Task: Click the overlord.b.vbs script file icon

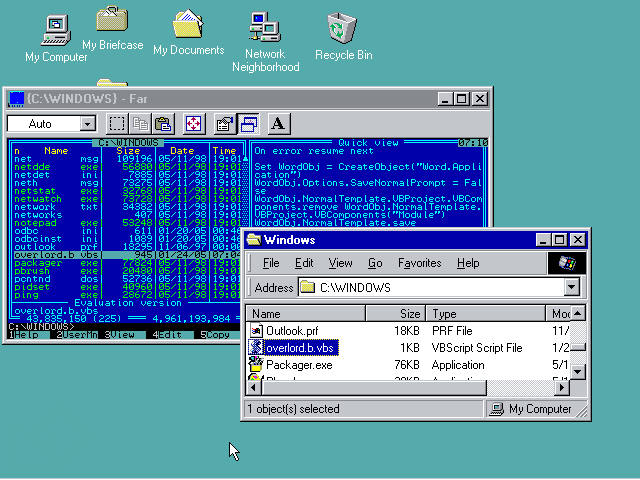Action: pyautogui.click(x=256, y=347)
